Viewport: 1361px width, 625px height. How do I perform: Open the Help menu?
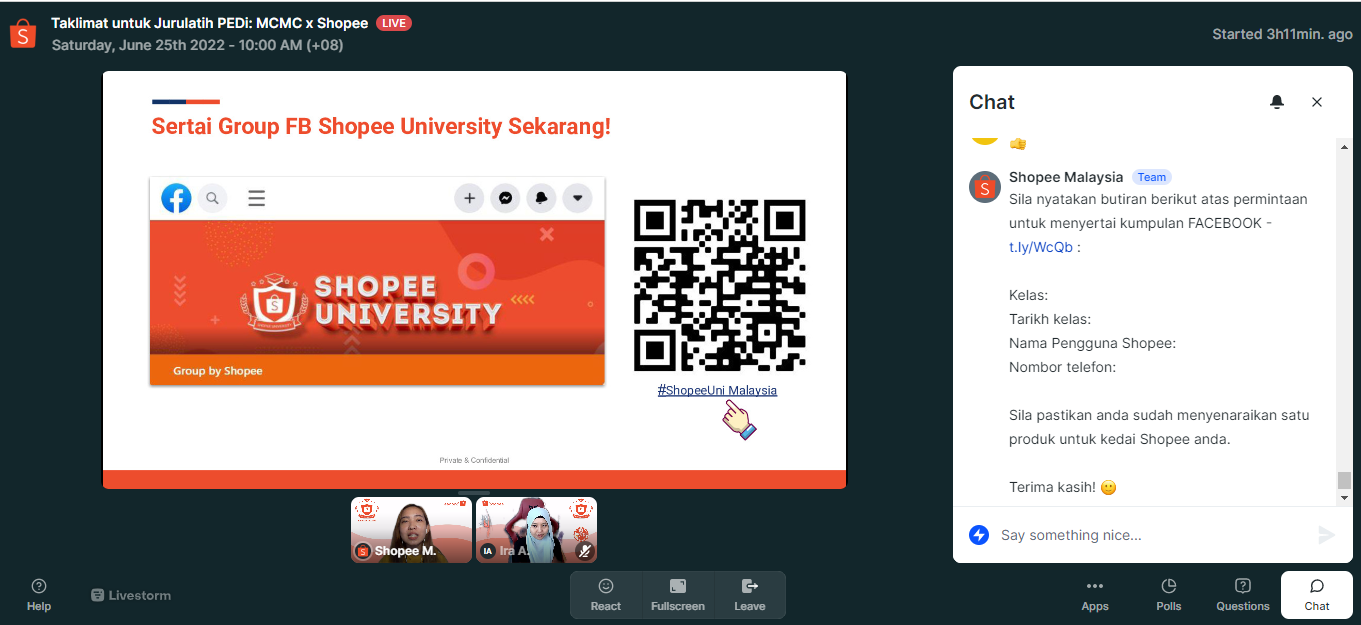tap(39, 594)
